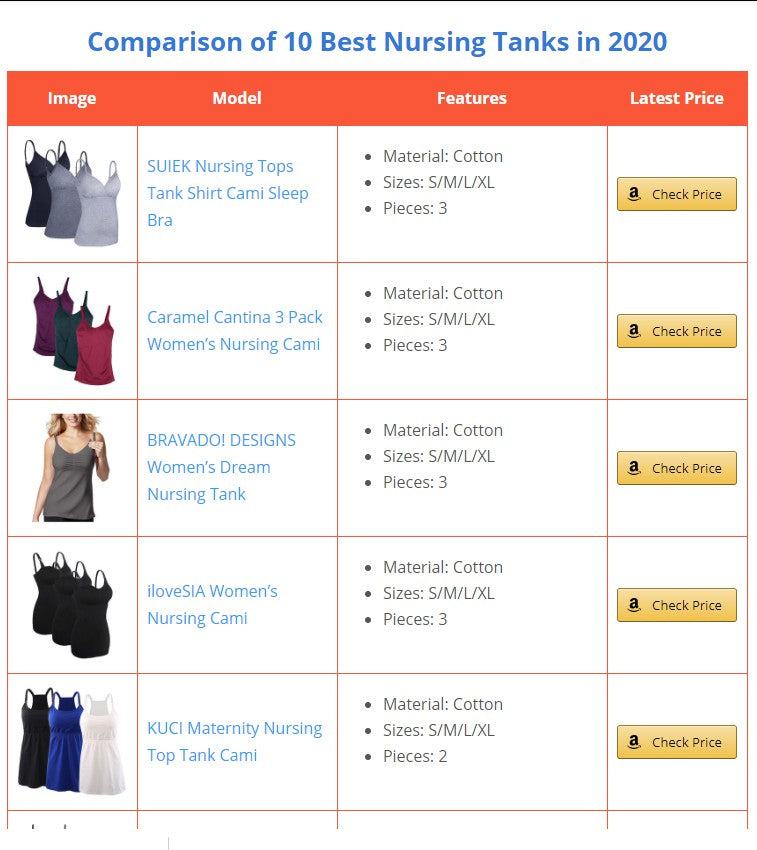Check Price for SUIEK nursing tops

click(x=677, y=194)
